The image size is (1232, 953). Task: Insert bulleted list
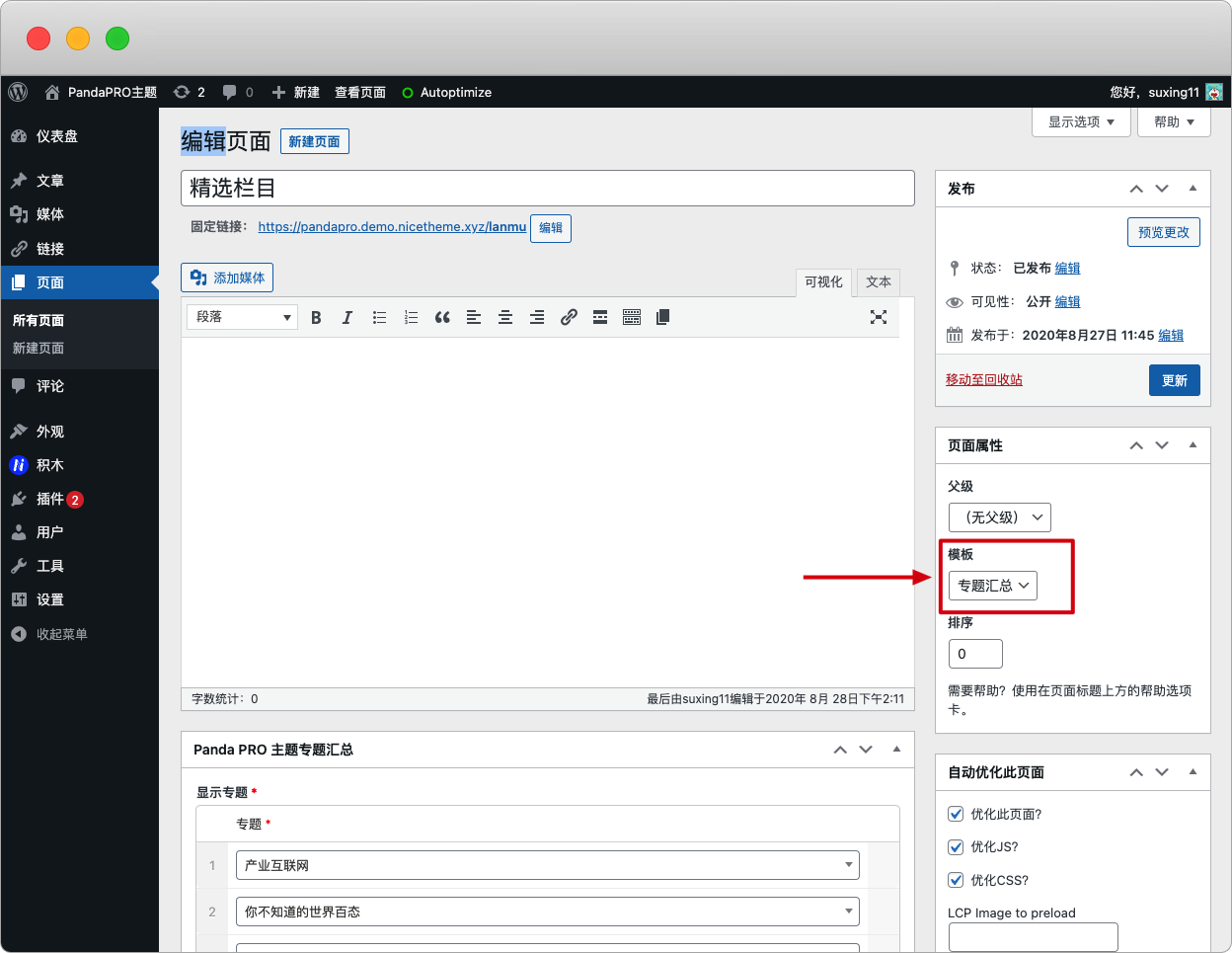(x=379, y=317)
